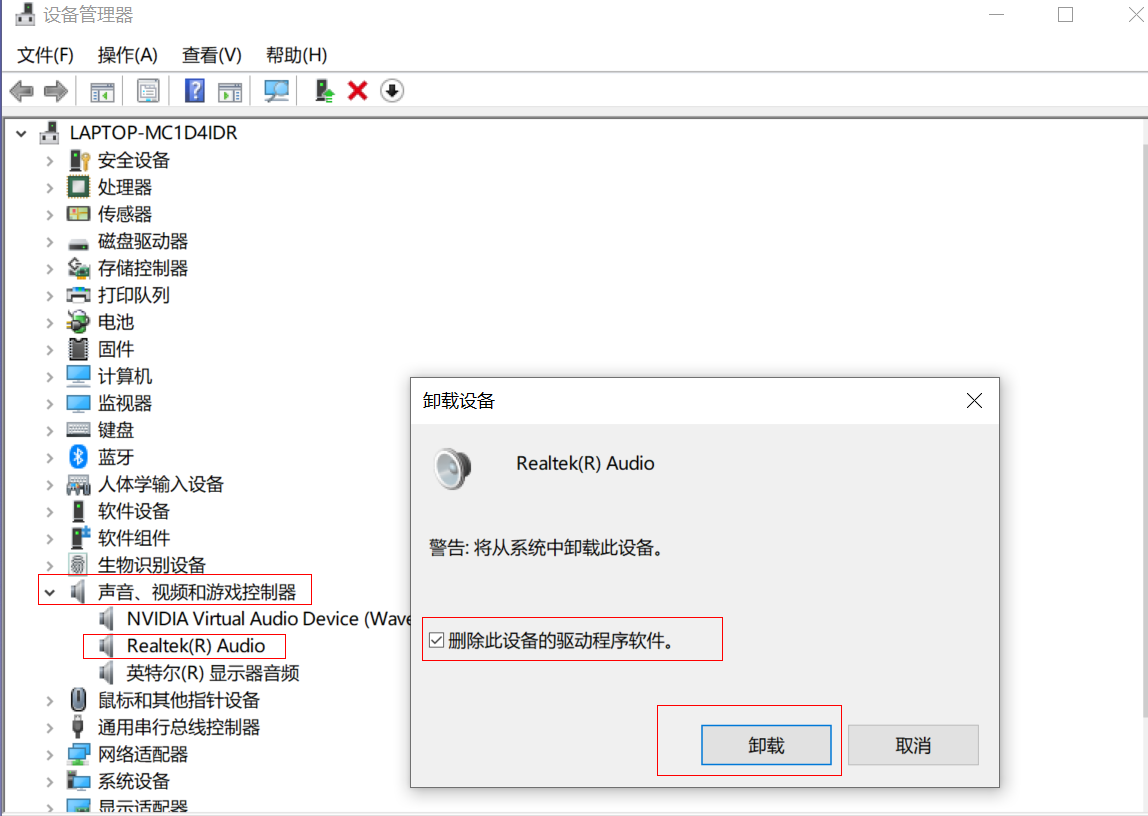Uncheck delete driver software checkbox

[x=436, y=641]
